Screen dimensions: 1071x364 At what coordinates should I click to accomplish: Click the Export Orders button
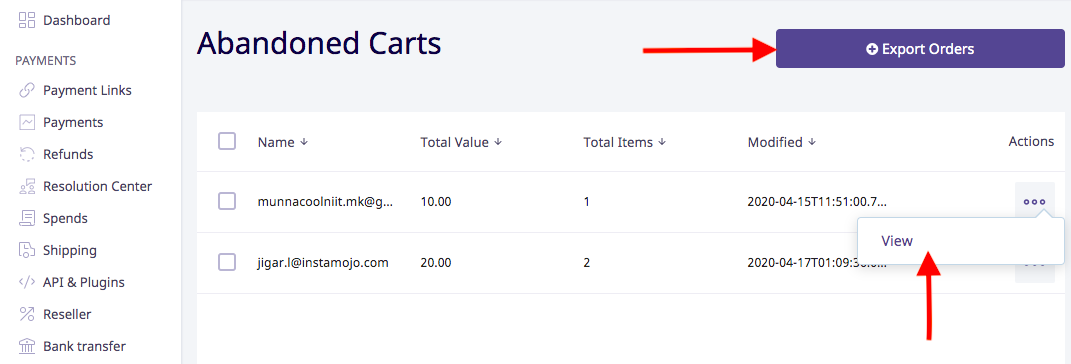pyautogui.click(x=920, y=48)
